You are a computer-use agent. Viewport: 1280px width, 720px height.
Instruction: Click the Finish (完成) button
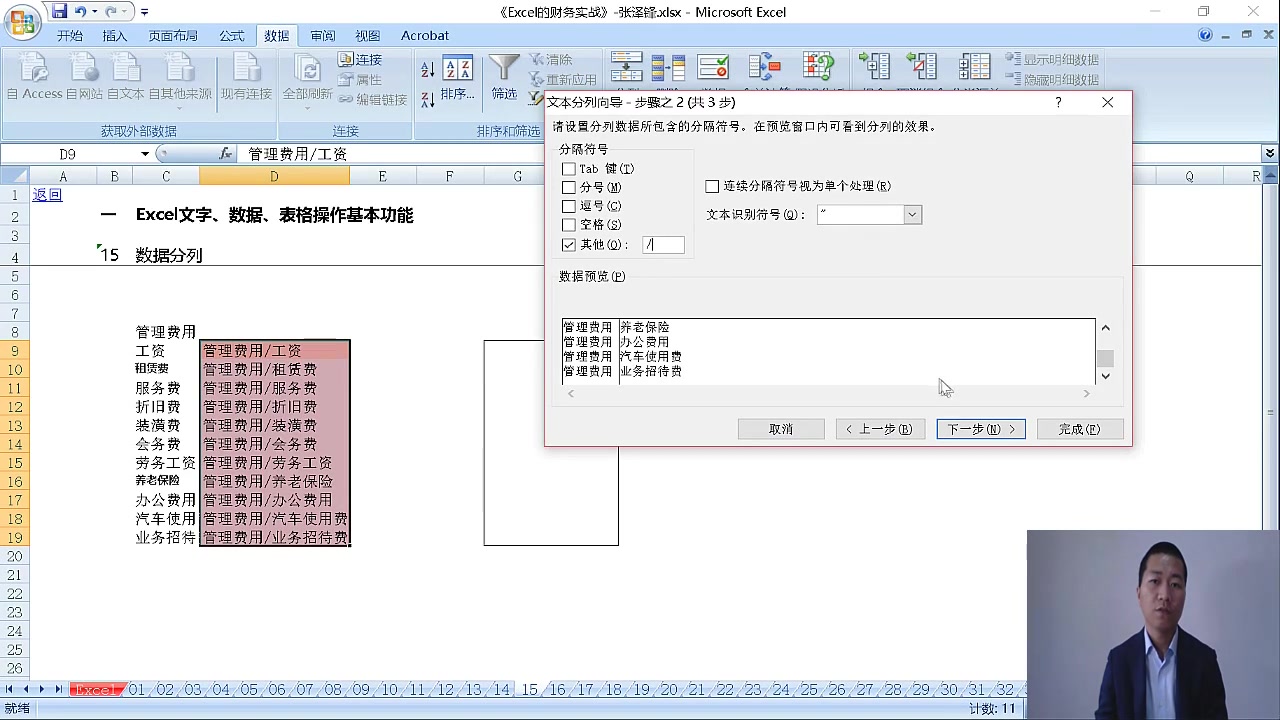(1078, 429)
